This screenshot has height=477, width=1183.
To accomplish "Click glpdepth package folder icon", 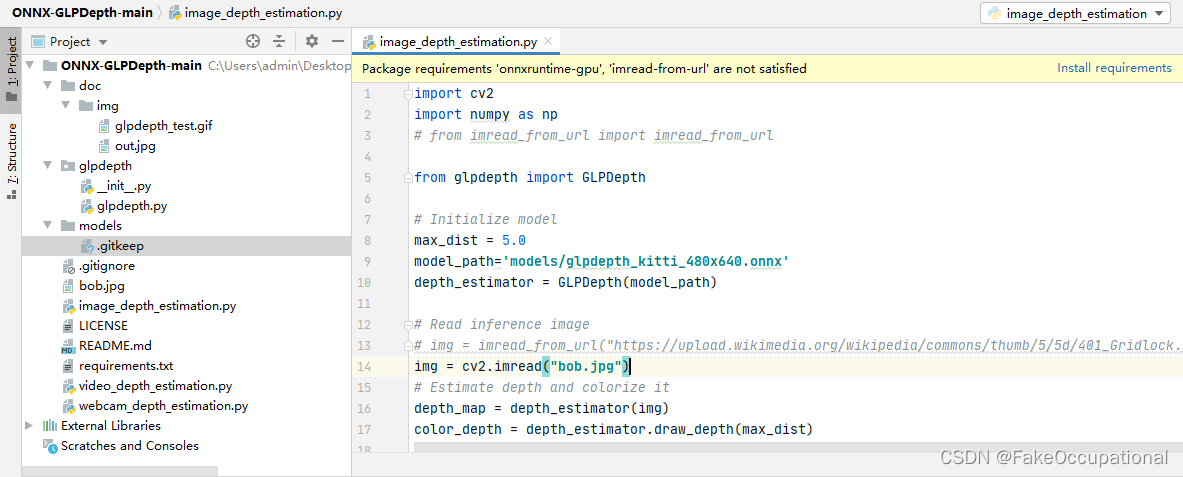I will [69, 166].
